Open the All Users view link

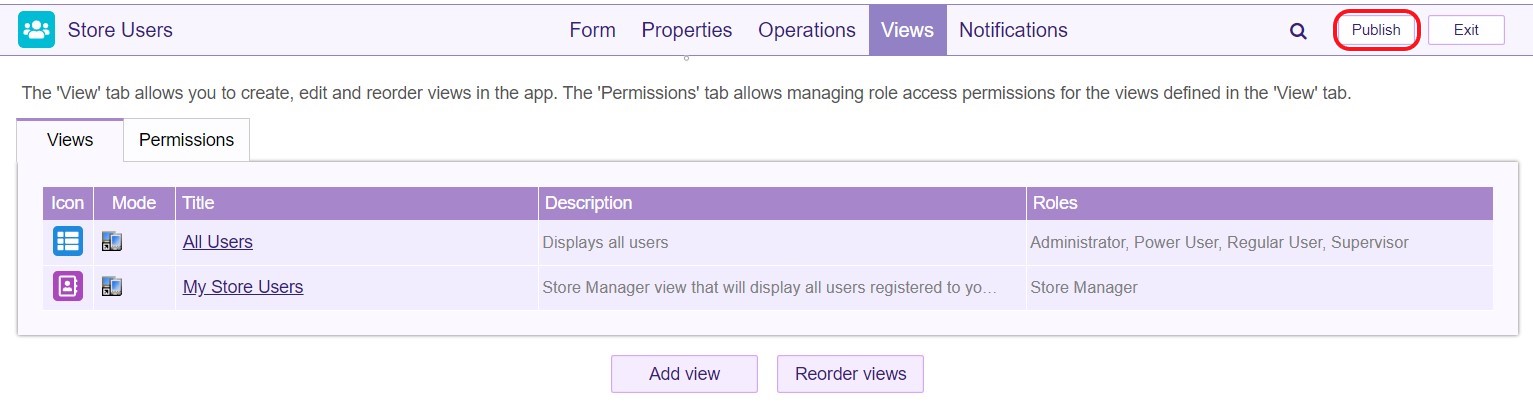(x=218, y=242)
